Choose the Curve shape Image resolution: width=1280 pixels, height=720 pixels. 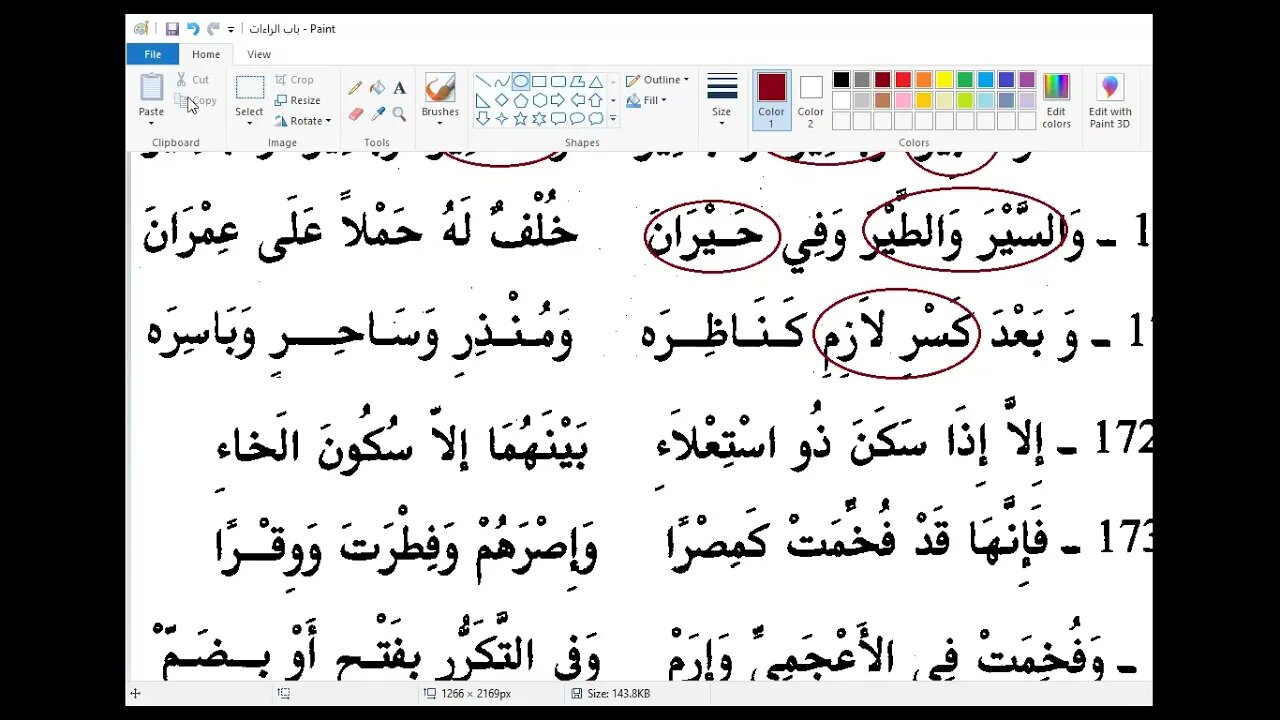(x=502, y=82)
